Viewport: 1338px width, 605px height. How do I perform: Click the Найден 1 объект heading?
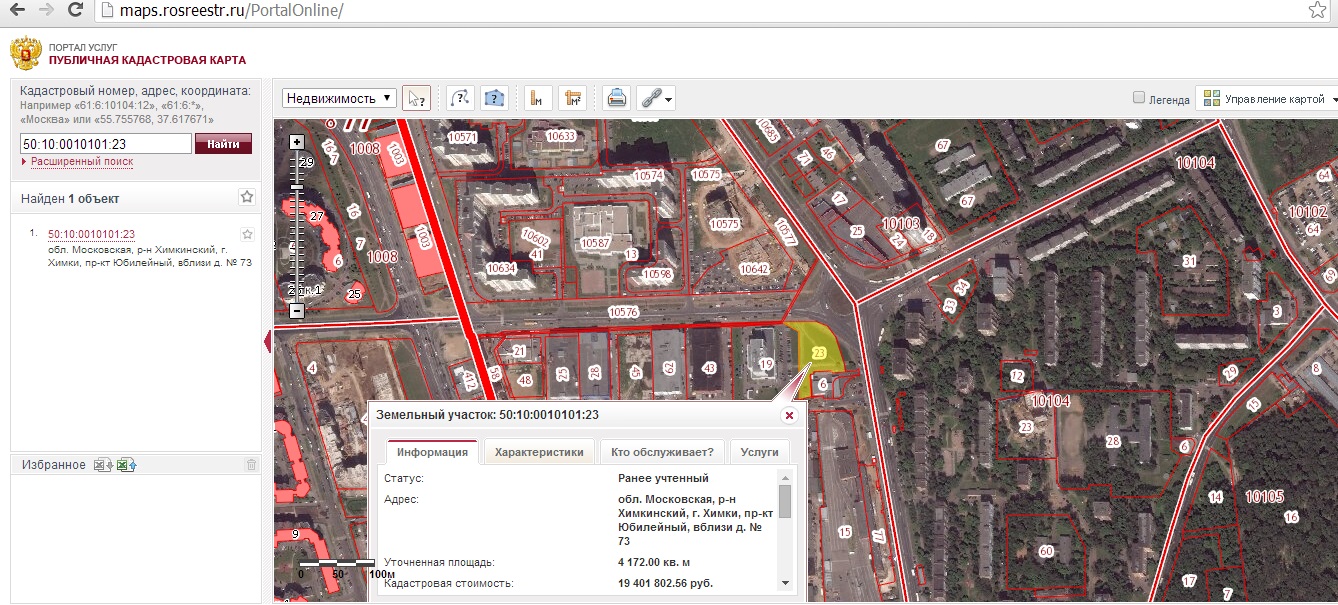tap(70, 199)
